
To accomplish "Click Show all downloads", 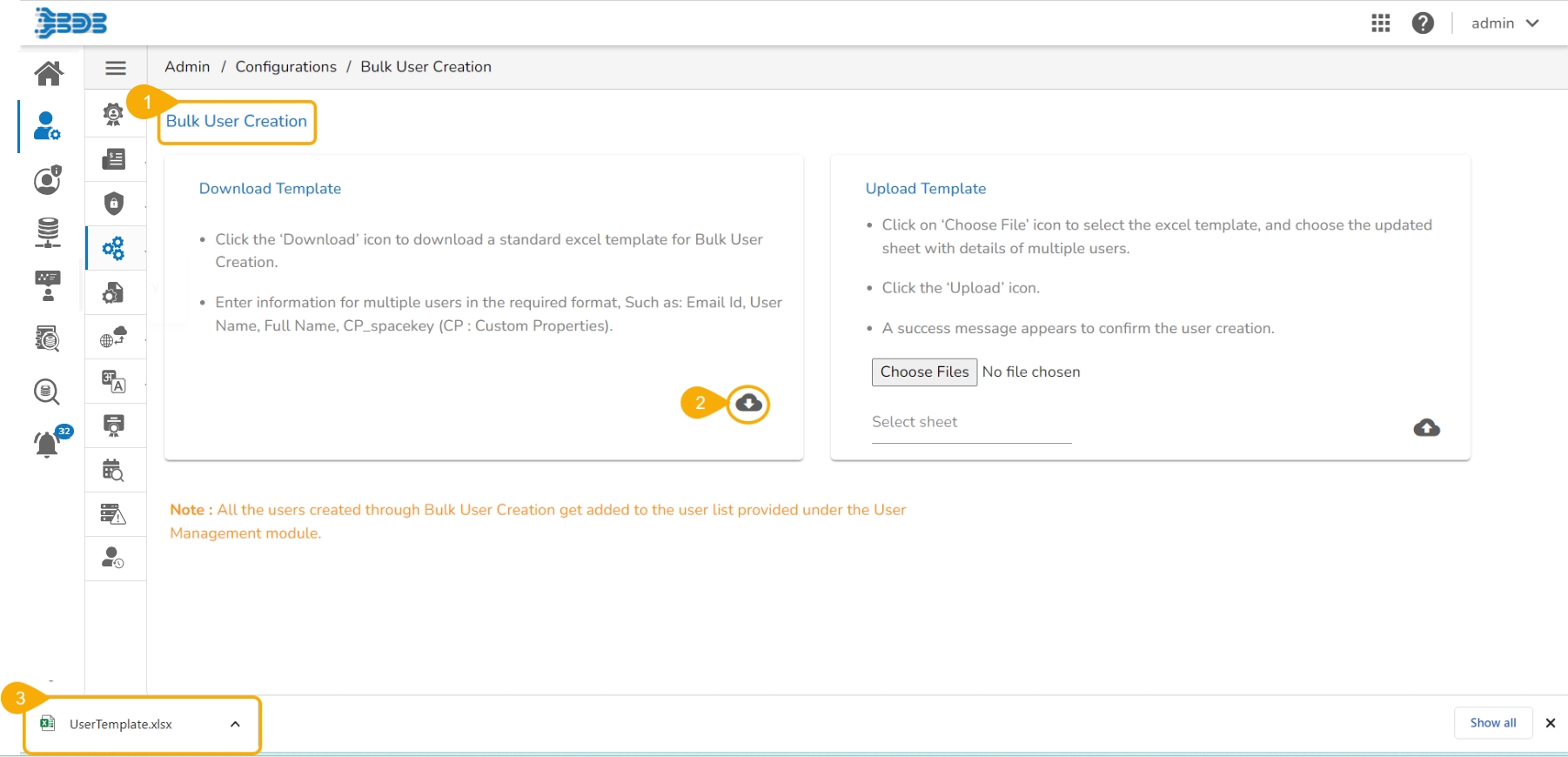I will coord(1493,723).
